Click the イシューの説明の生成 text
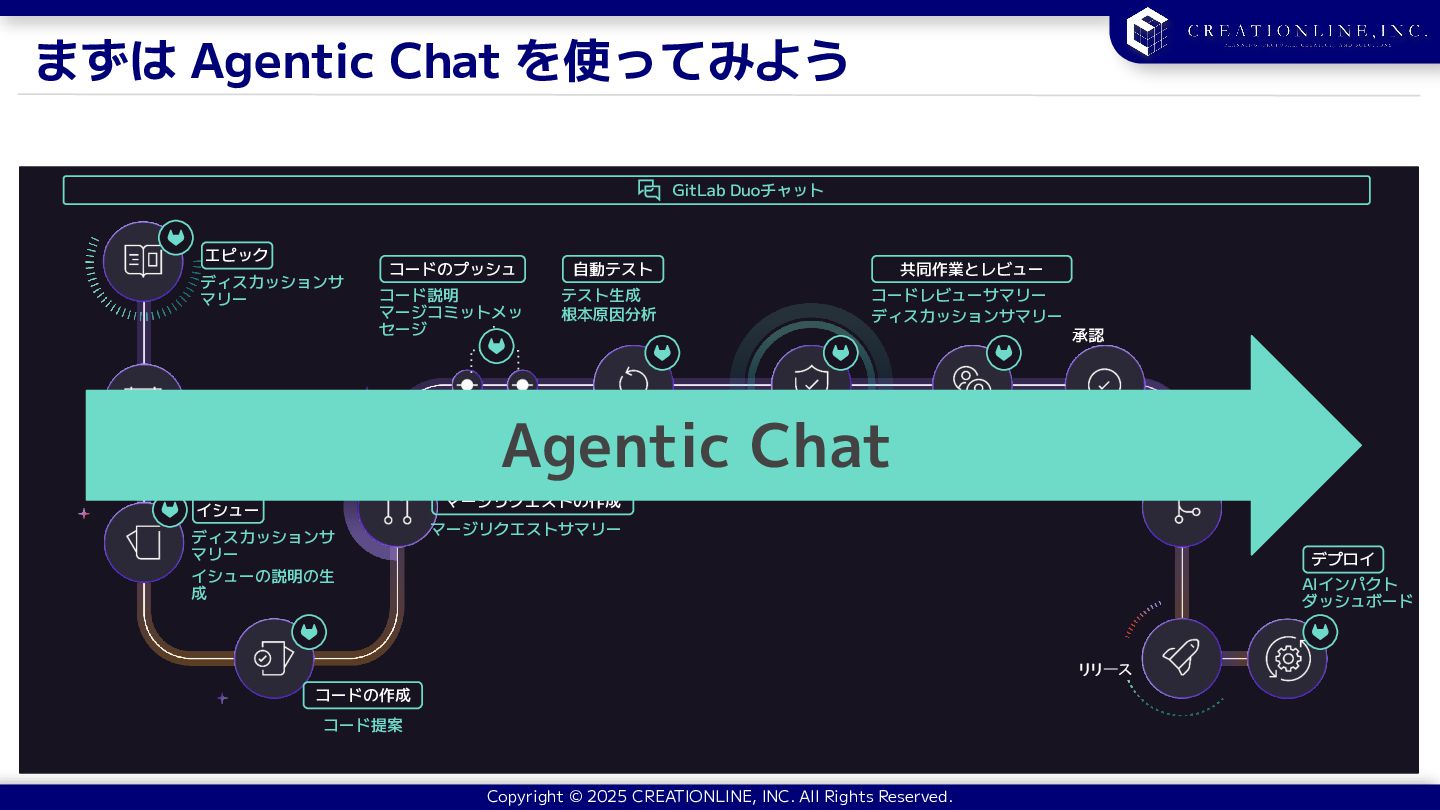 263,584
